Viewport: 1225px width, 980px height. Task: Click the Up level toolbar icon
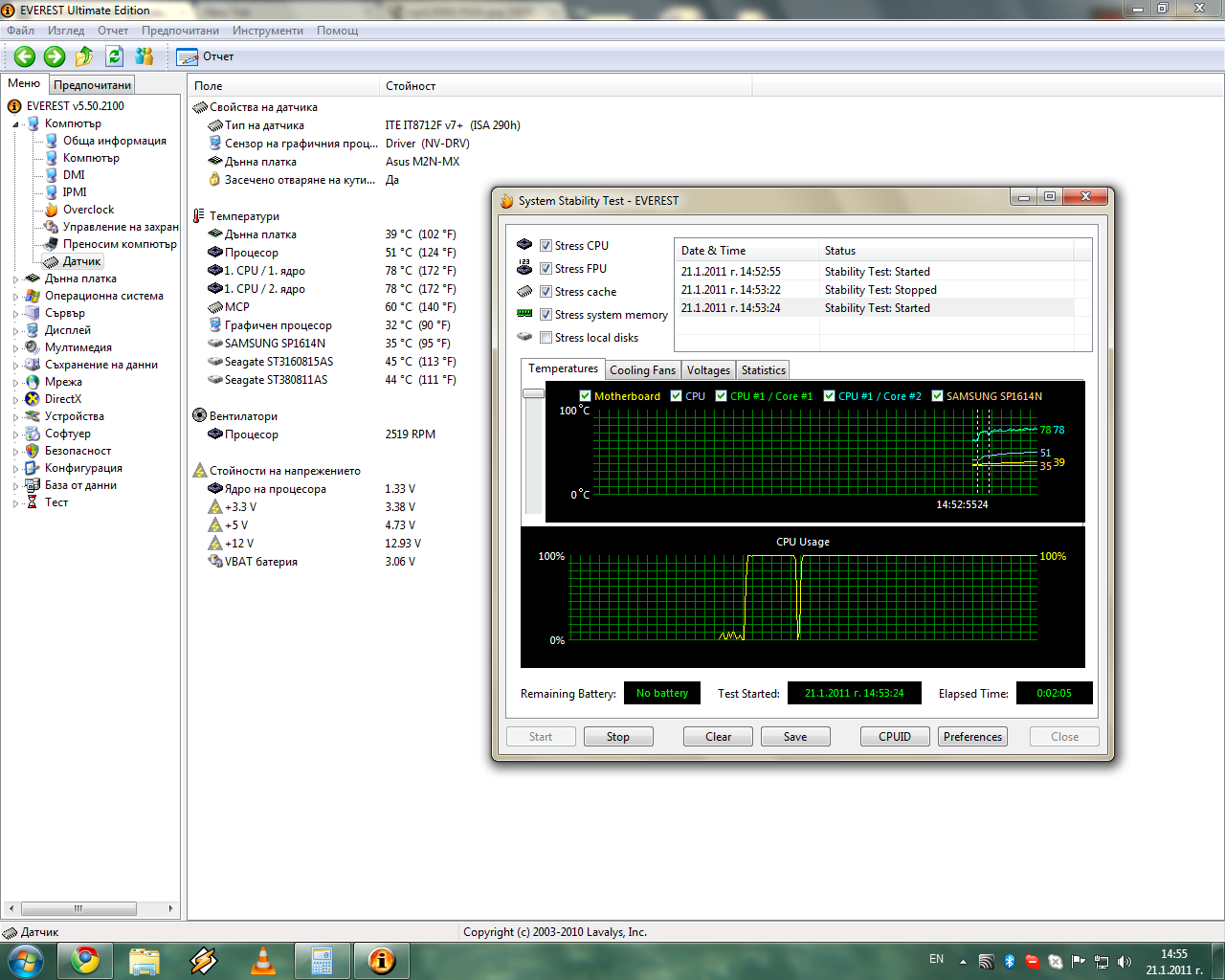pyautogui.click(x=85, y=57)
